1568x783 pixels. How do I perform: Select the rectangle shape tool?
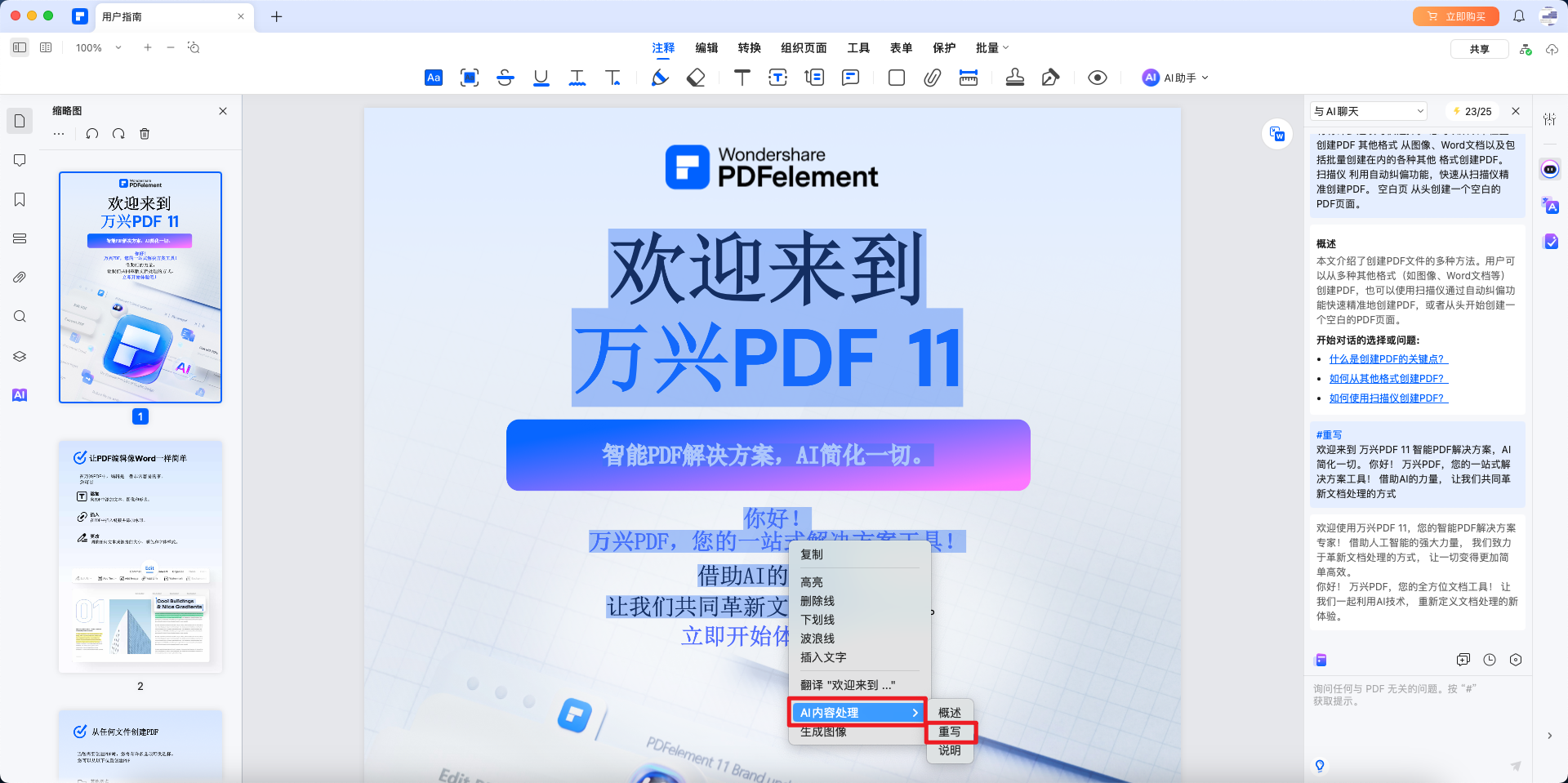click(x=897, y=78)
